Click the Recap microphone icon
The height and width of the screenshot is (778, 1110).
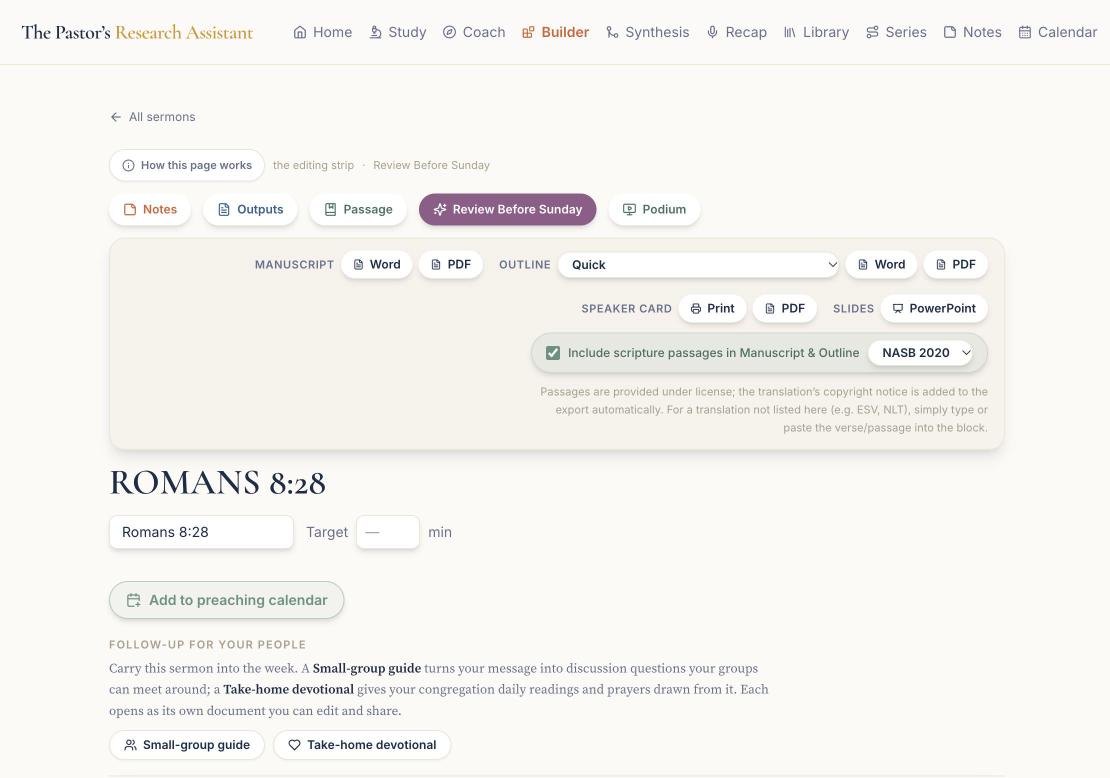coord(712,32)
